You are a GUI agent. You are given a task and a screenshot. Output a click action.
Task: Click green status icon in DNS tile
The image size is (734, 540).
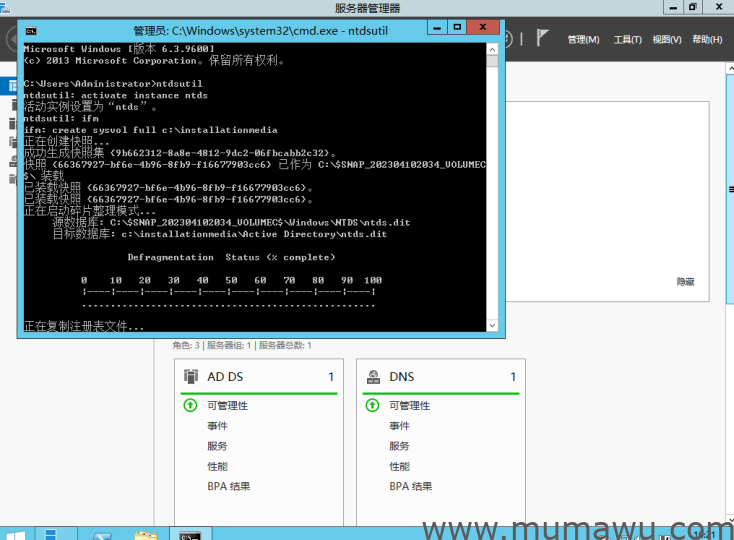(373, 406)
